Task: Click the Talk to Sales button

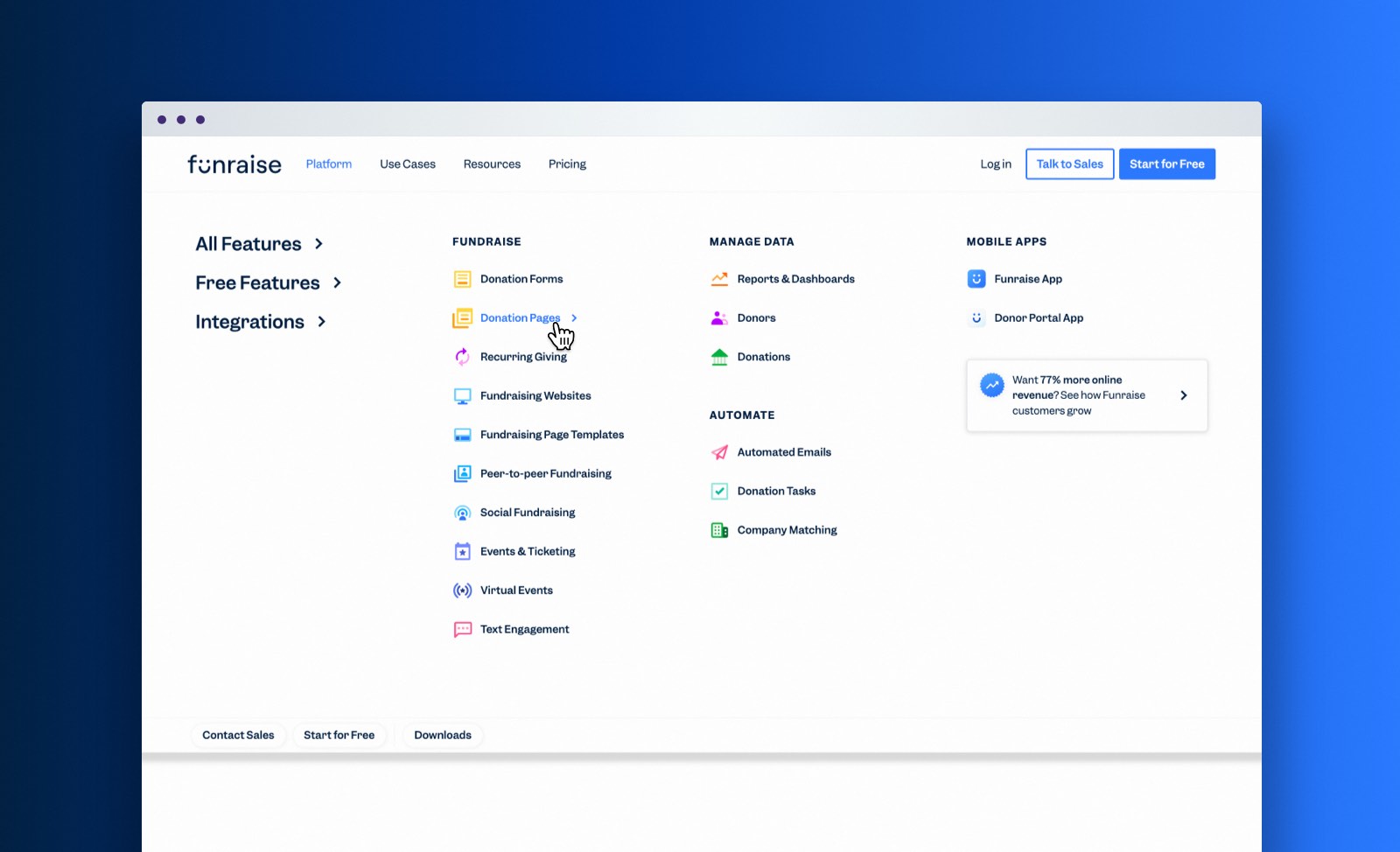Action: (1069, 164)
